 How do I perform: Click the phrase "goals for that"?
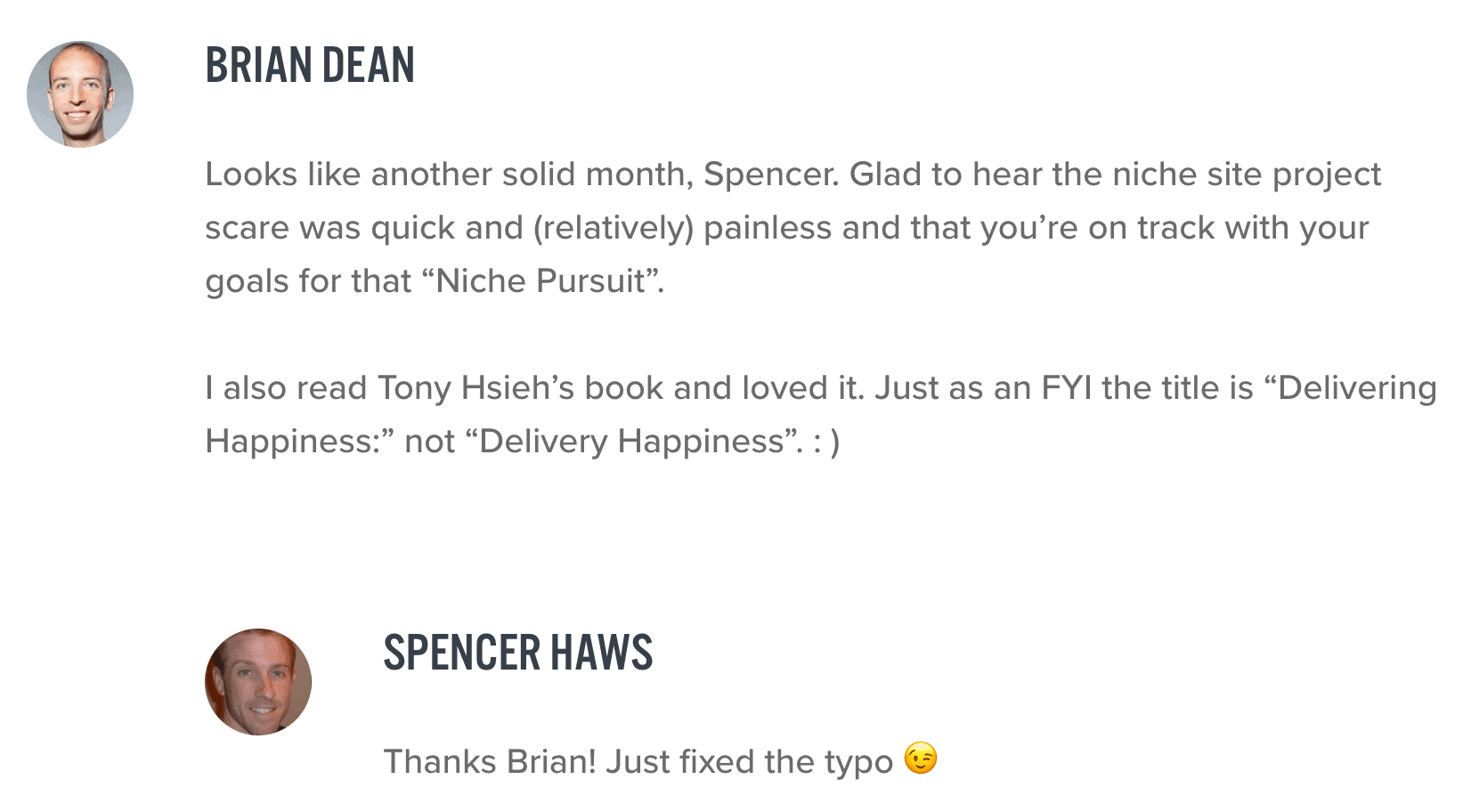point(308,281)
